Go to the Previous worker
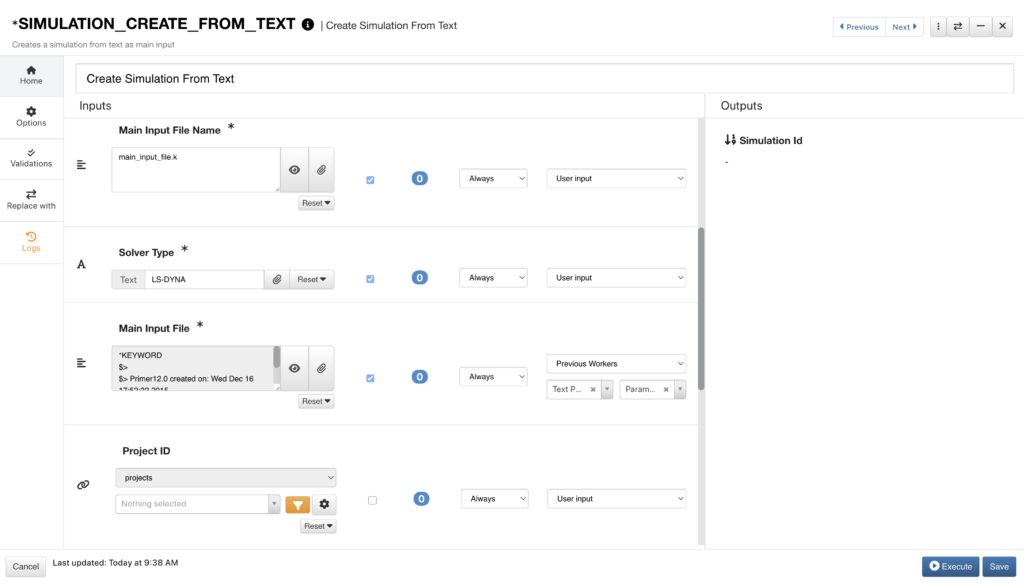 pos(859,27)
